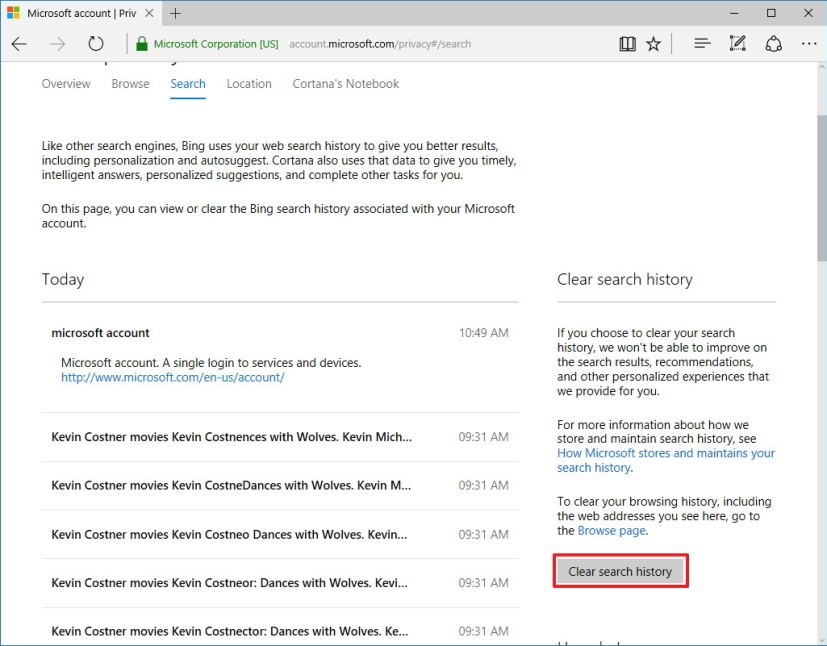
Task: Select the Search tab
Action: click(x=188, y=84)
